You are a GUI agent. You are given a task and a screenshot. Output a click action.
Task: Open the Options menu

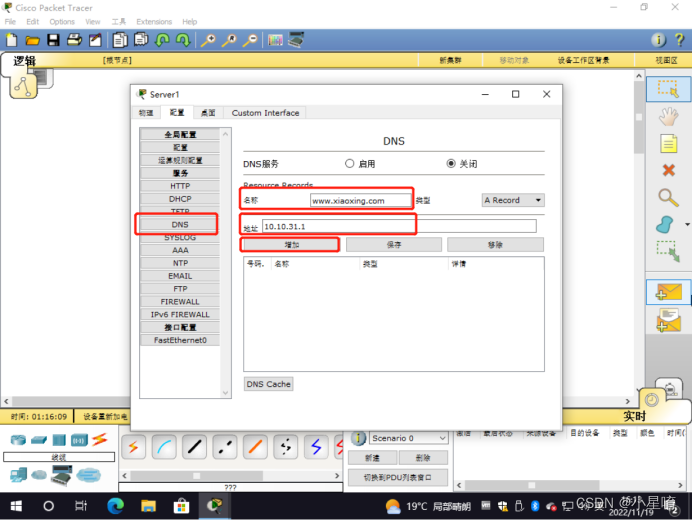tap(62, 22)
